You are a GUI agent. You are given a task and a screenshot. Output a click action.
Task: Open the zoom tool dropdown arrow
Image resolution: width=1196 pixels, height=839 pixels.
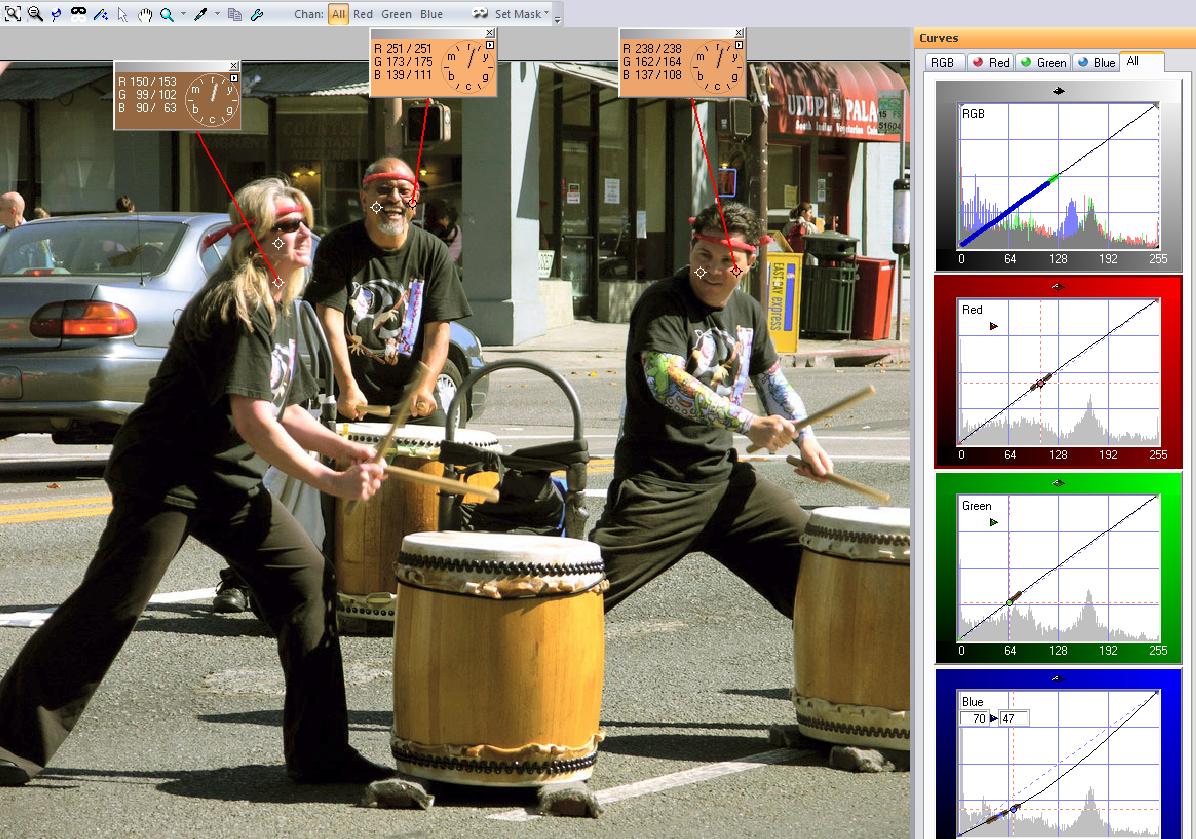pyautogui.click(x=183, y=14)
